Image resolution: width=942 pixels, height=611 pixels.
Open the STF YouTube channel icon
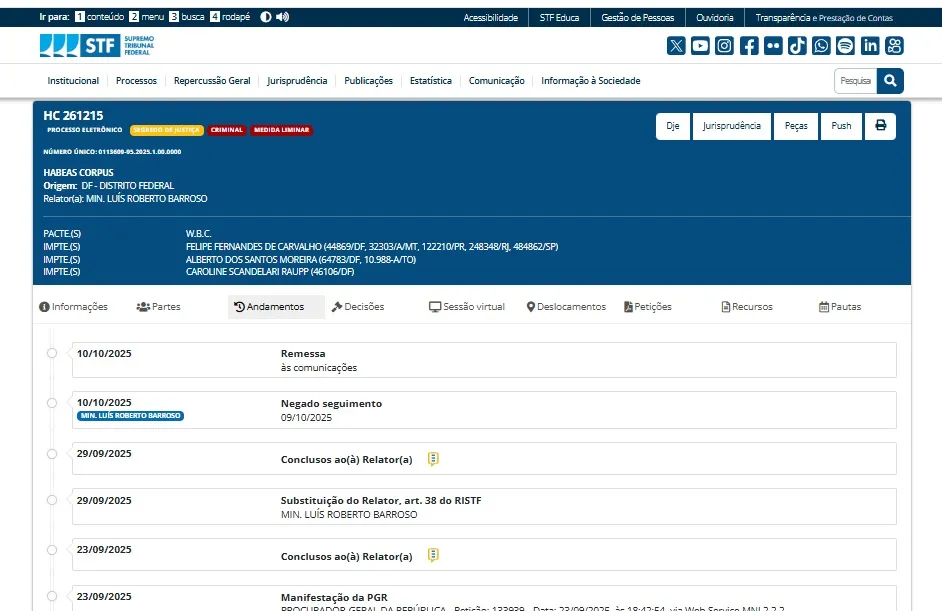click(700, 46)
